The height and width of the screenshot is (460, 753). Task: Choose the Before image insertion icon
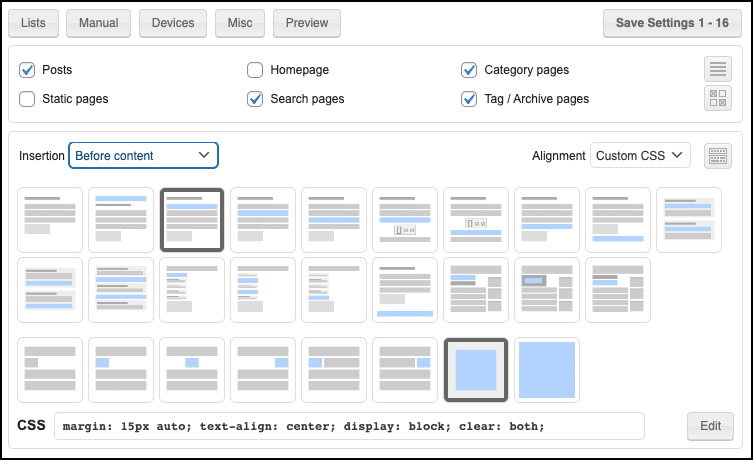[405, 220]
